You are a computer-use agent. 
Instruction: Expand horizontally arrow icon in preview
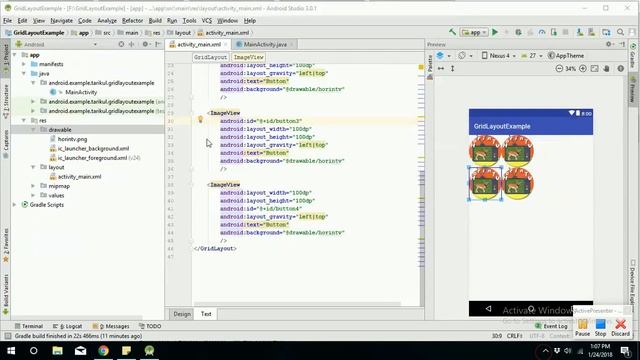click(441, 69)
